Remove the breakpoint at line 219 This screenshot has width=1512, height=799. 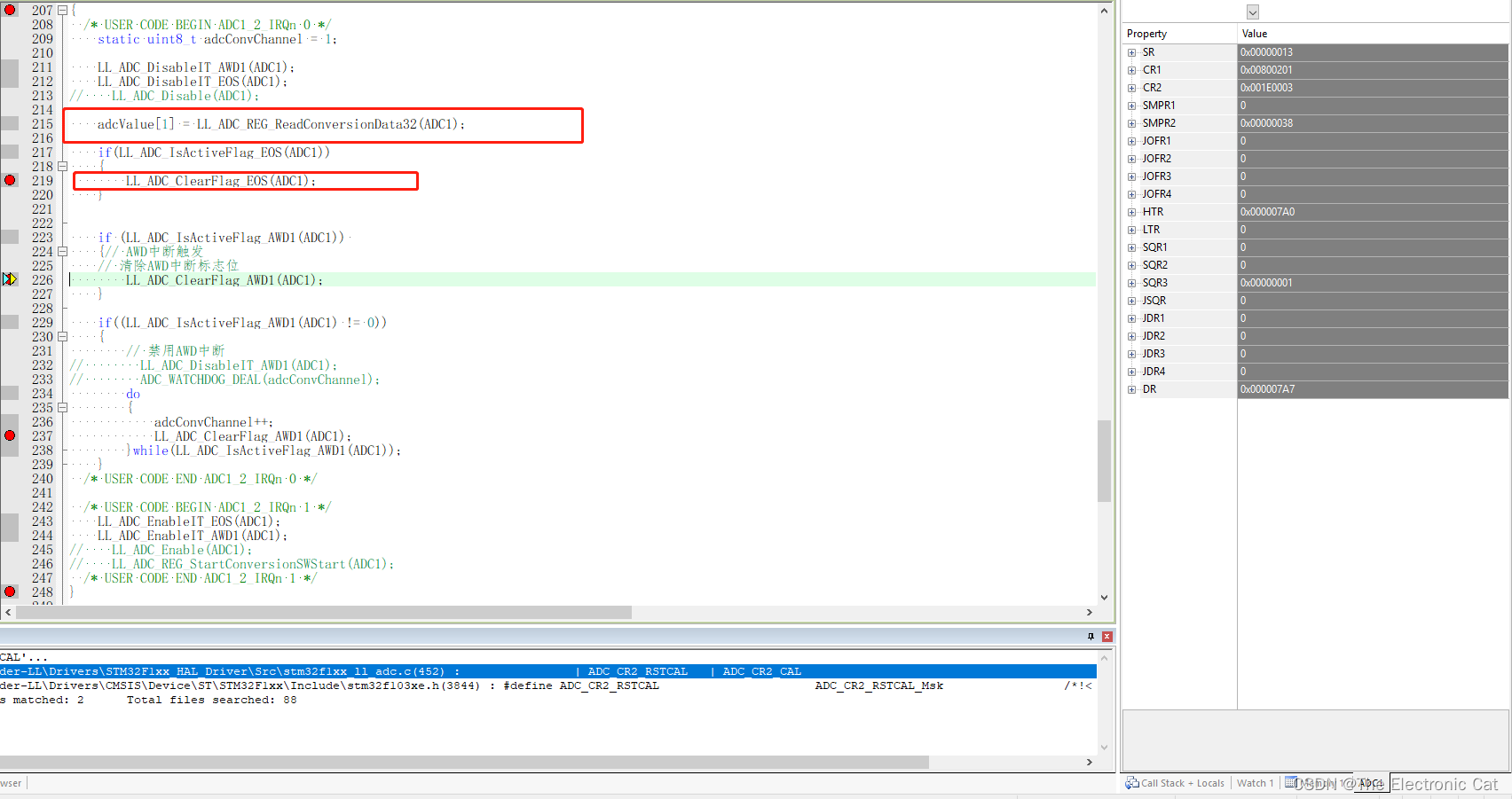10,180
